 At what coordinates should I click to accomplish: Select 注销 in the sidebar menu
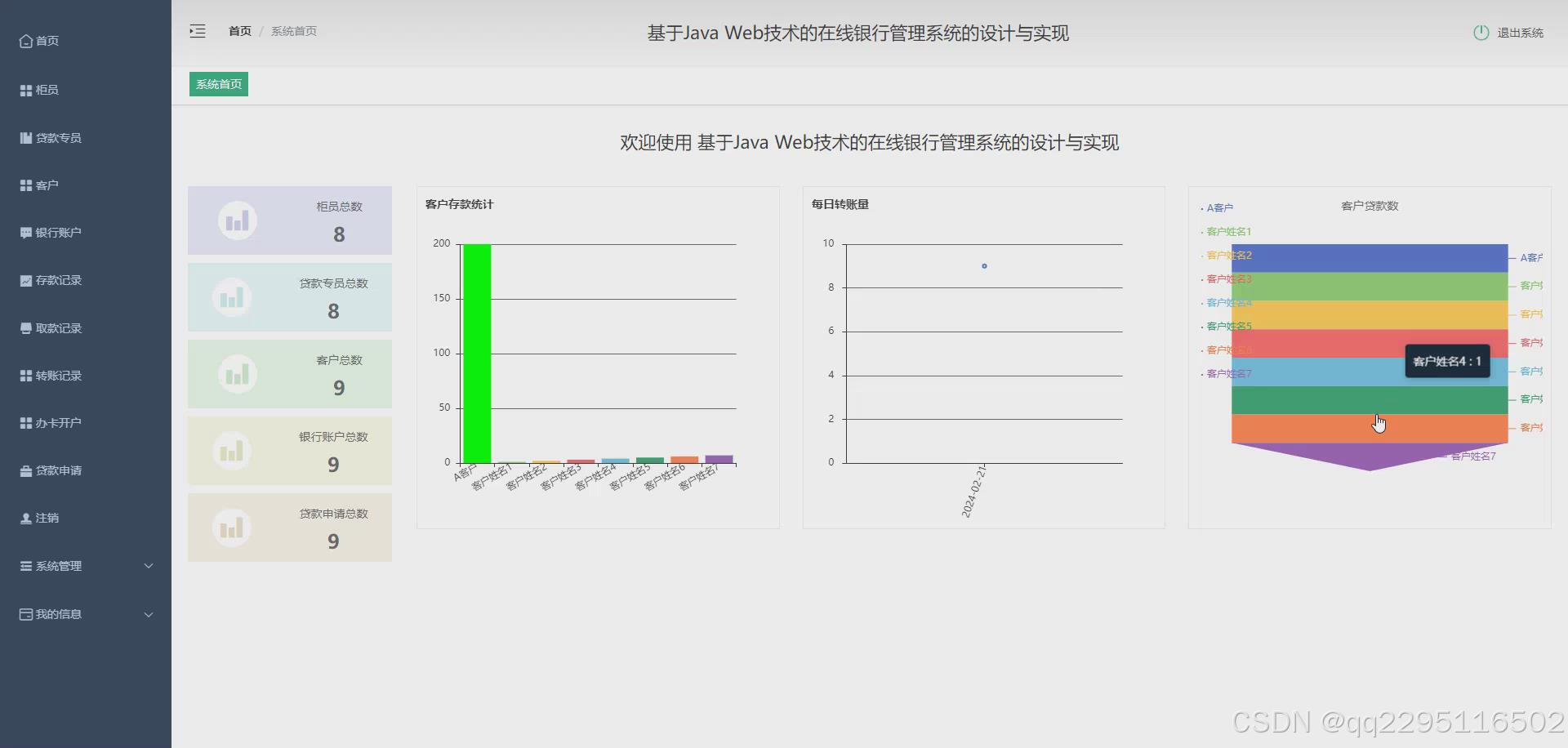pos(47,518)
